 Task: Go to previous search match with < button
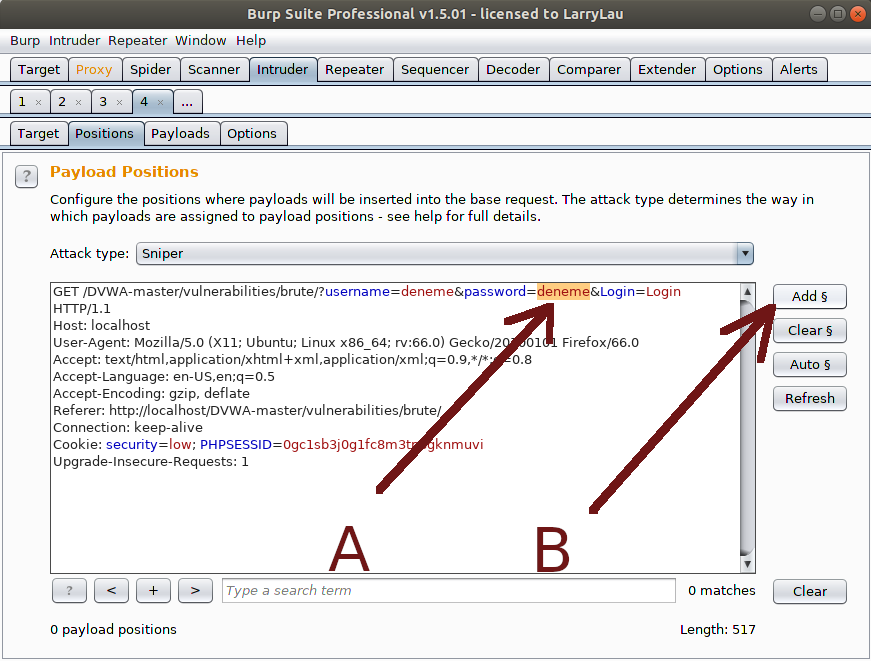coord(111,591)
